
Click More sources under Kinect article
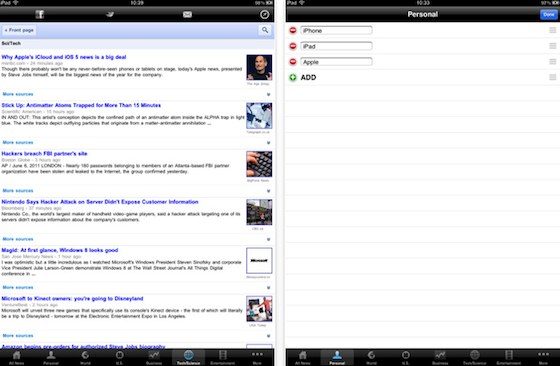[x=18, y=336]
